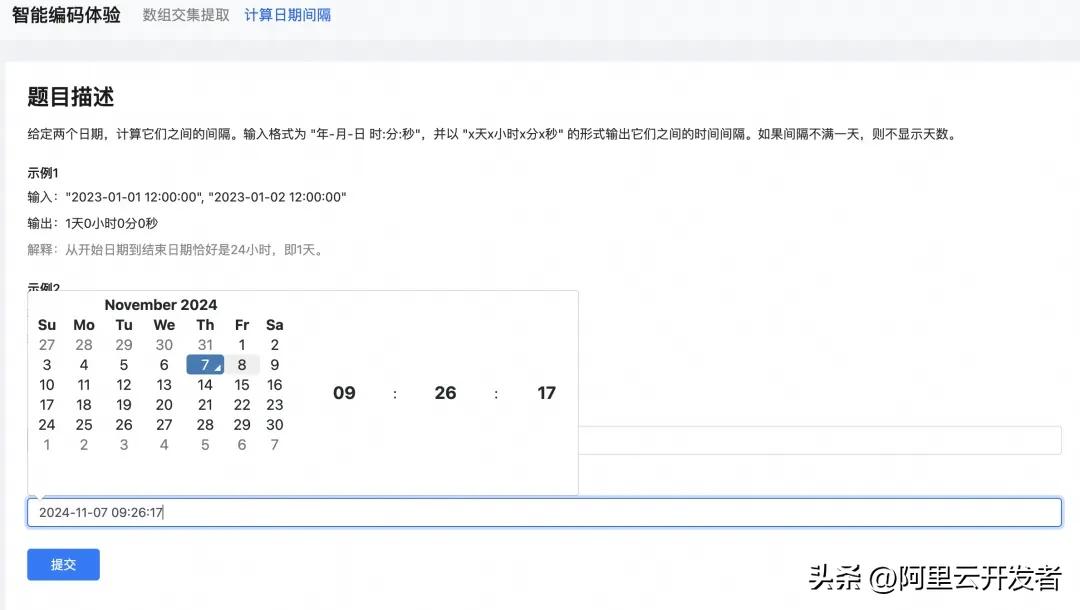Click the empty input field behind the calendar
Screen dimensions: 1080x610
pyautogui.click(x=818, y=440)
